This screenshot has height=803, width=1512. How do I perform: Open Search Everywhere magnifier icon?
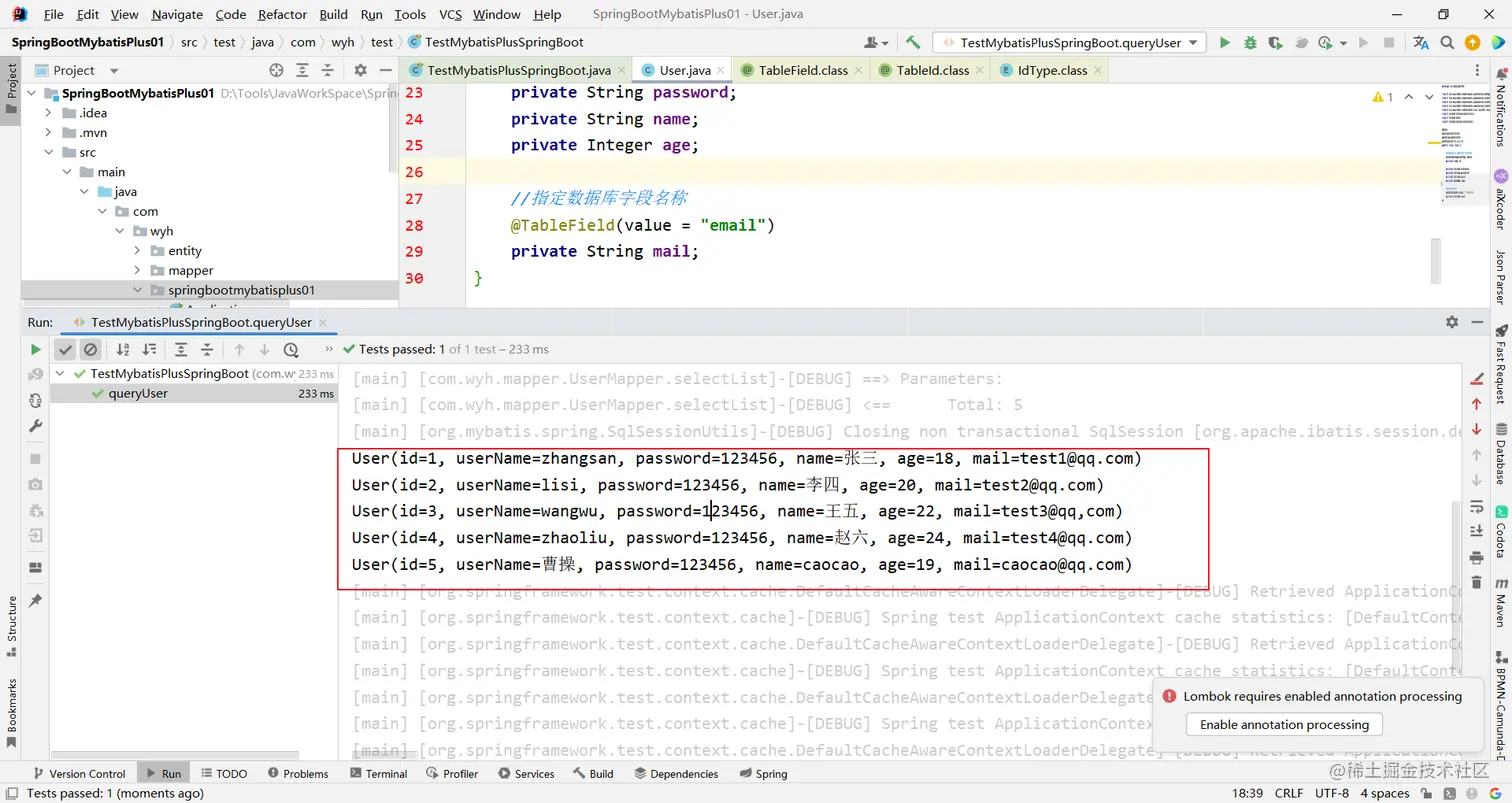[1447, 42]
